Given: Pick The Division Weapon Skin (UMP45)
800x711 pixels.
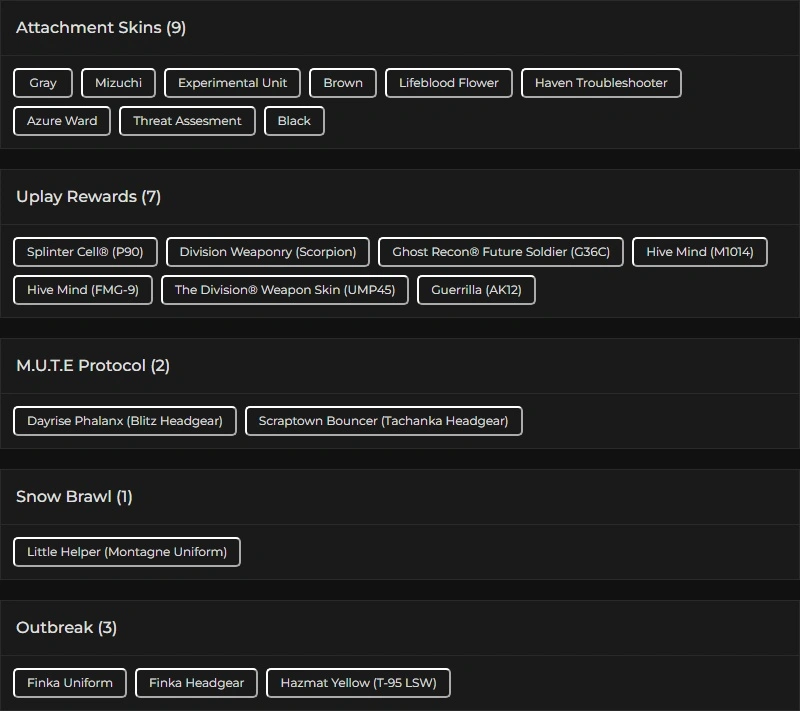Looking at the screenshot, I should [x=285, y=290].
